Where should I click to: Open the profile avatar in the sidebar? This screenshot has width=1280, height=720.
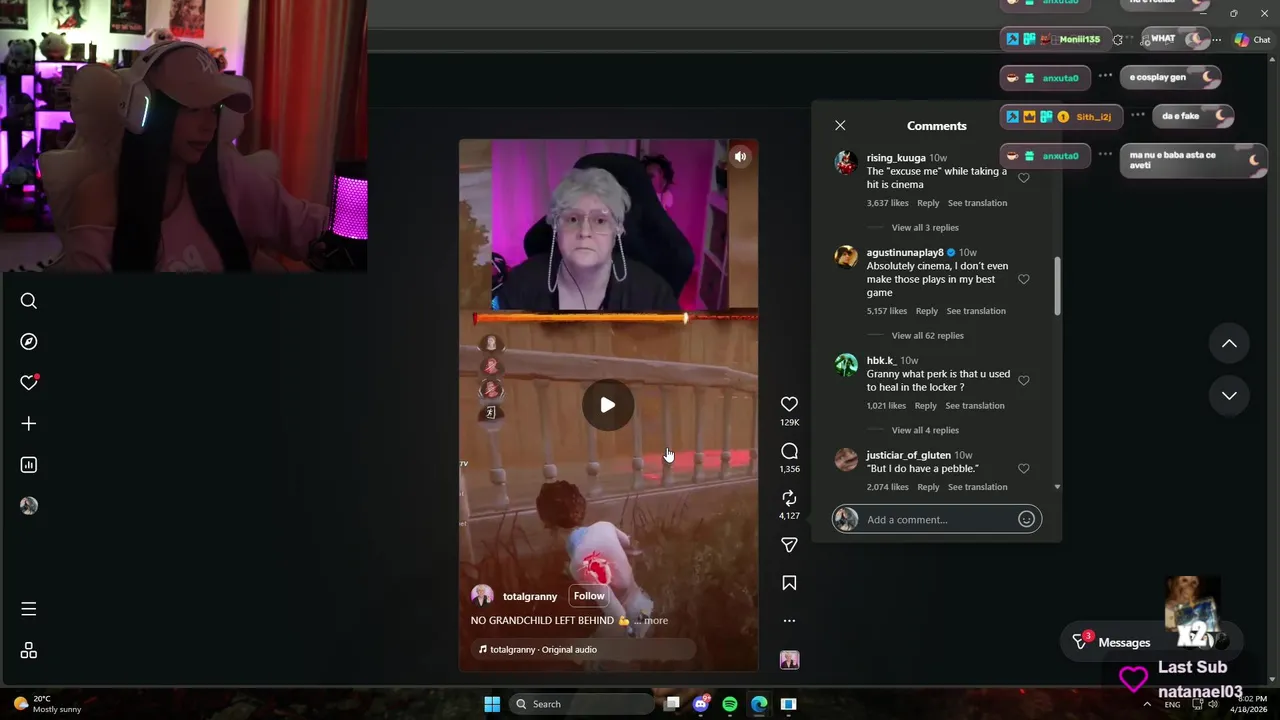(x=29, y=506)
